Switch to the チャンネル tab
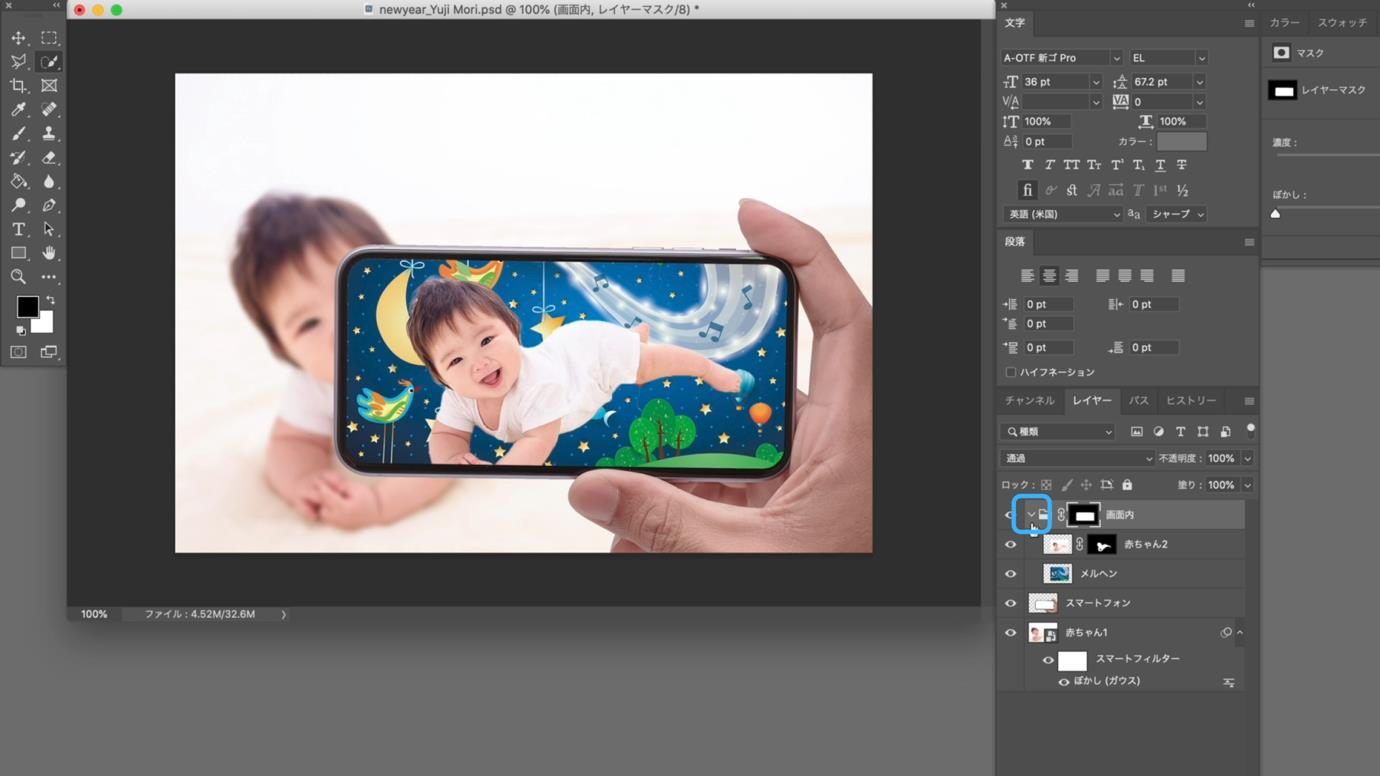 1030,401
